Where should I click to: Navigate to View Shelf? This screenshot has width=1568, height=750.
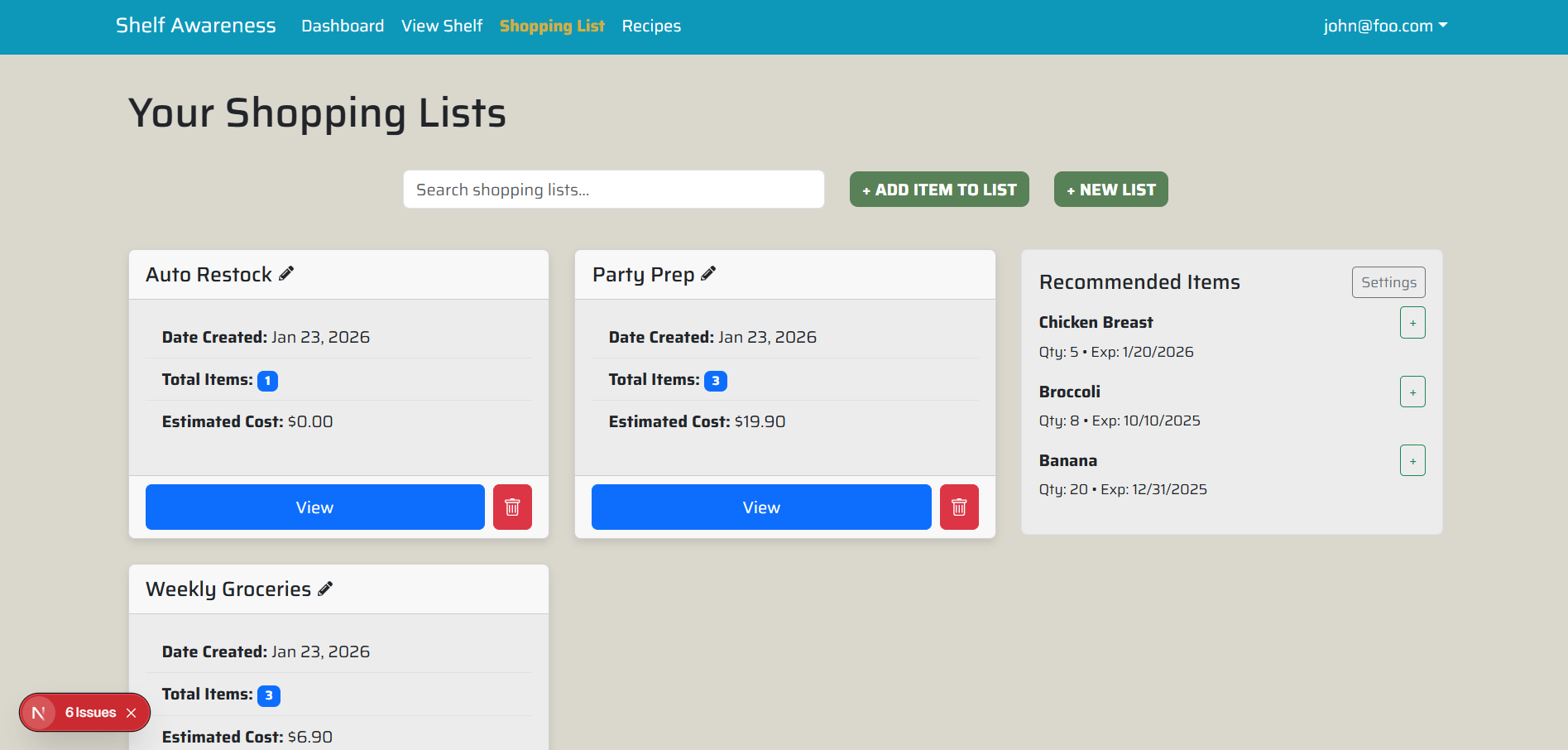coord(441,26)
